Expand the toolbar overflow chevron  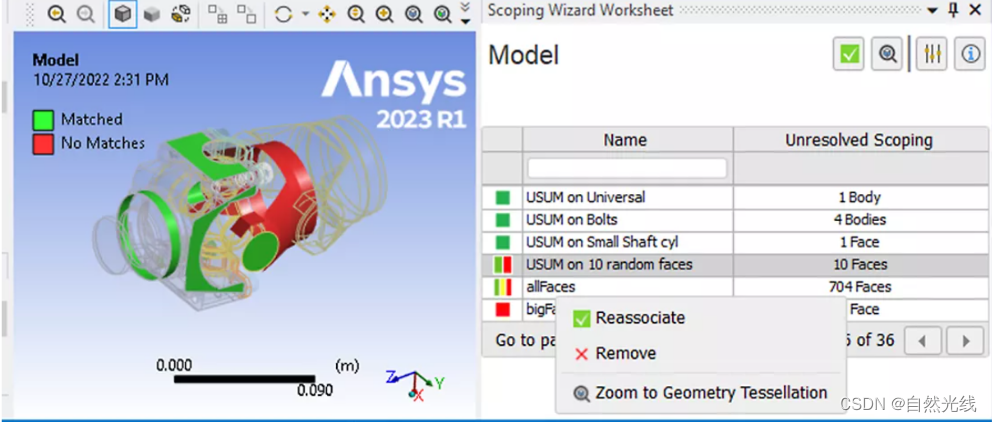pyautogui.click(x=466, y=14)
